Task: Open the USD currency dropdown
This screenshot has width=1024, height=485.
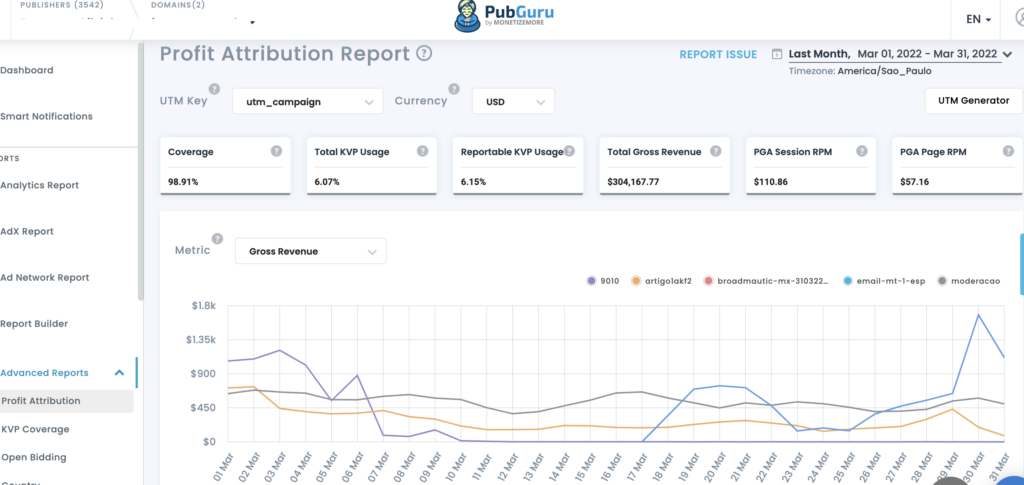Action: [513, 101]
